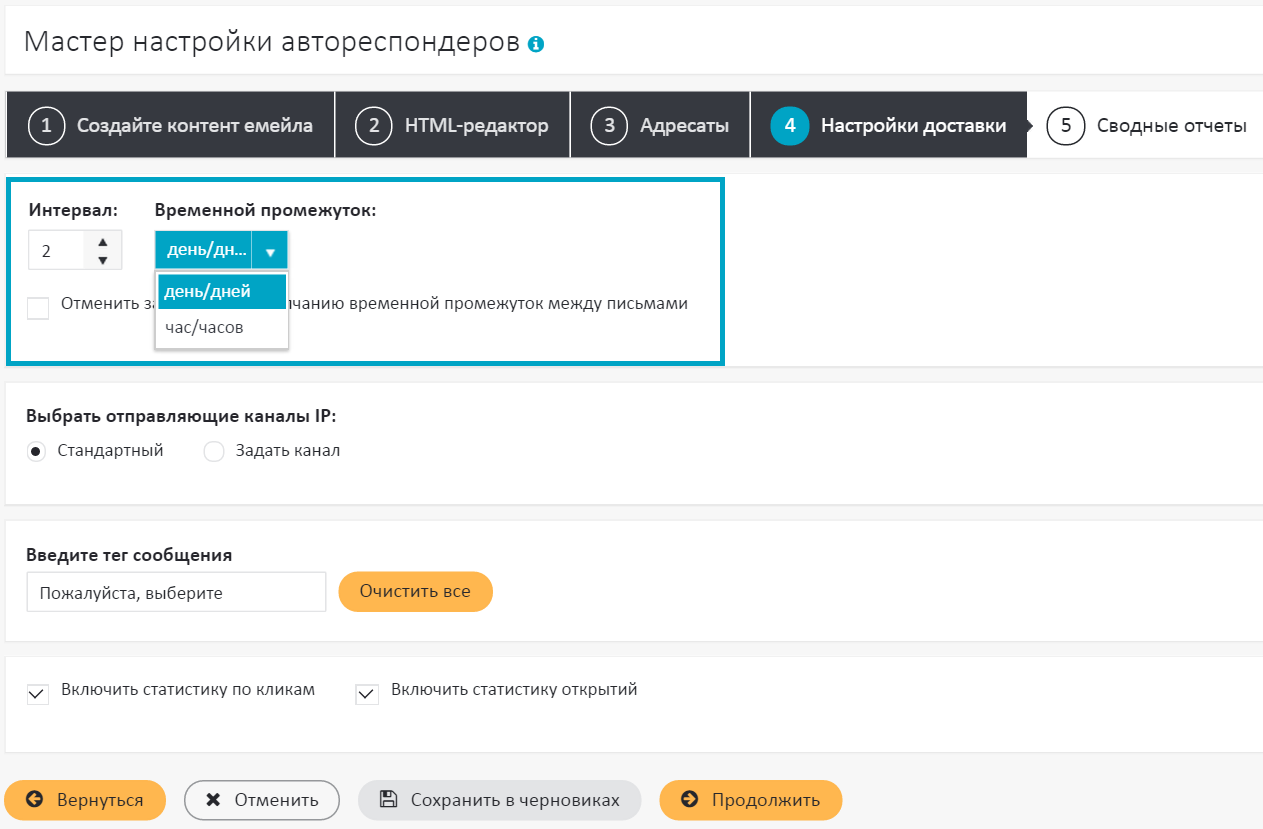1263x829 pixels.
Task: Select the Стандартный radio button
Action: point(37,452)
